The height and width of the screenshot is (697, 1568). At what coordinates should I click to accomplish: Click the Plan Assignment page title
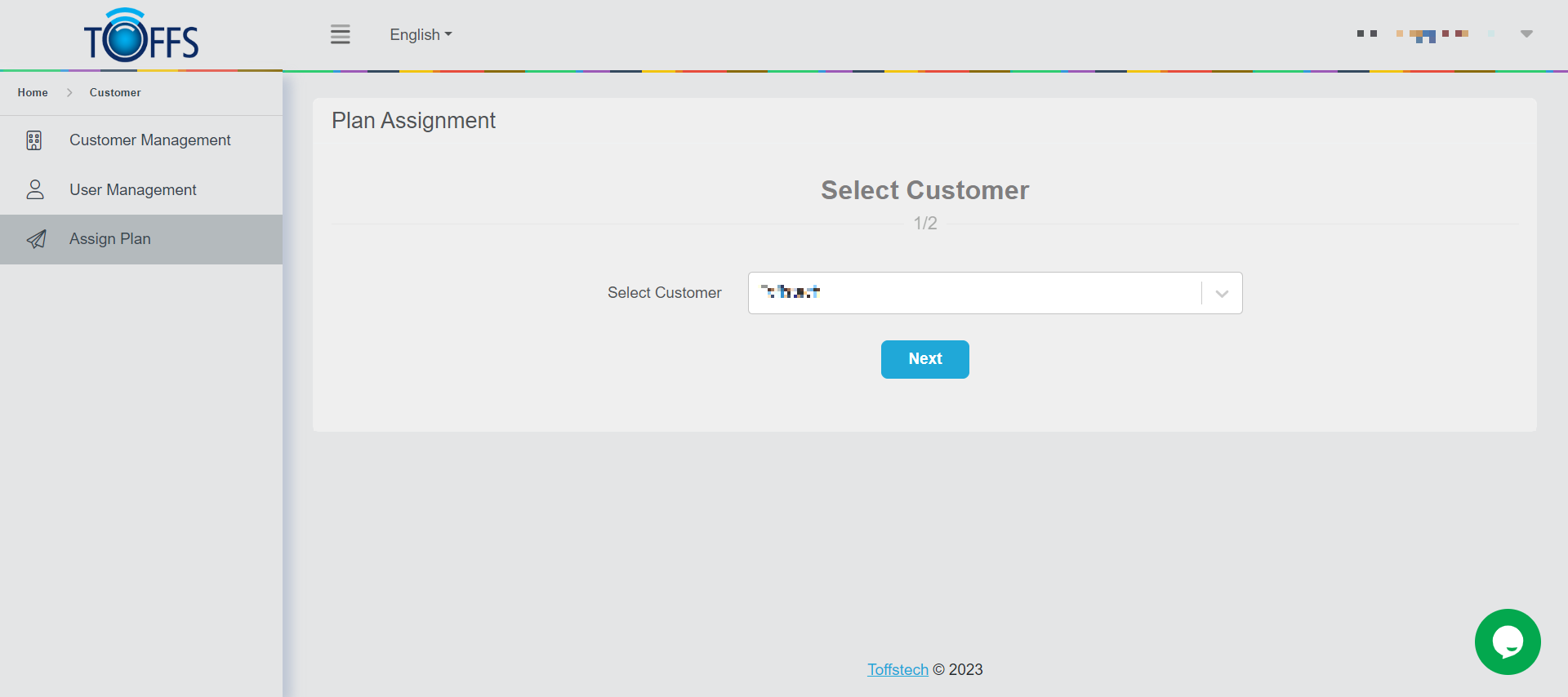[x=413, y=121]
